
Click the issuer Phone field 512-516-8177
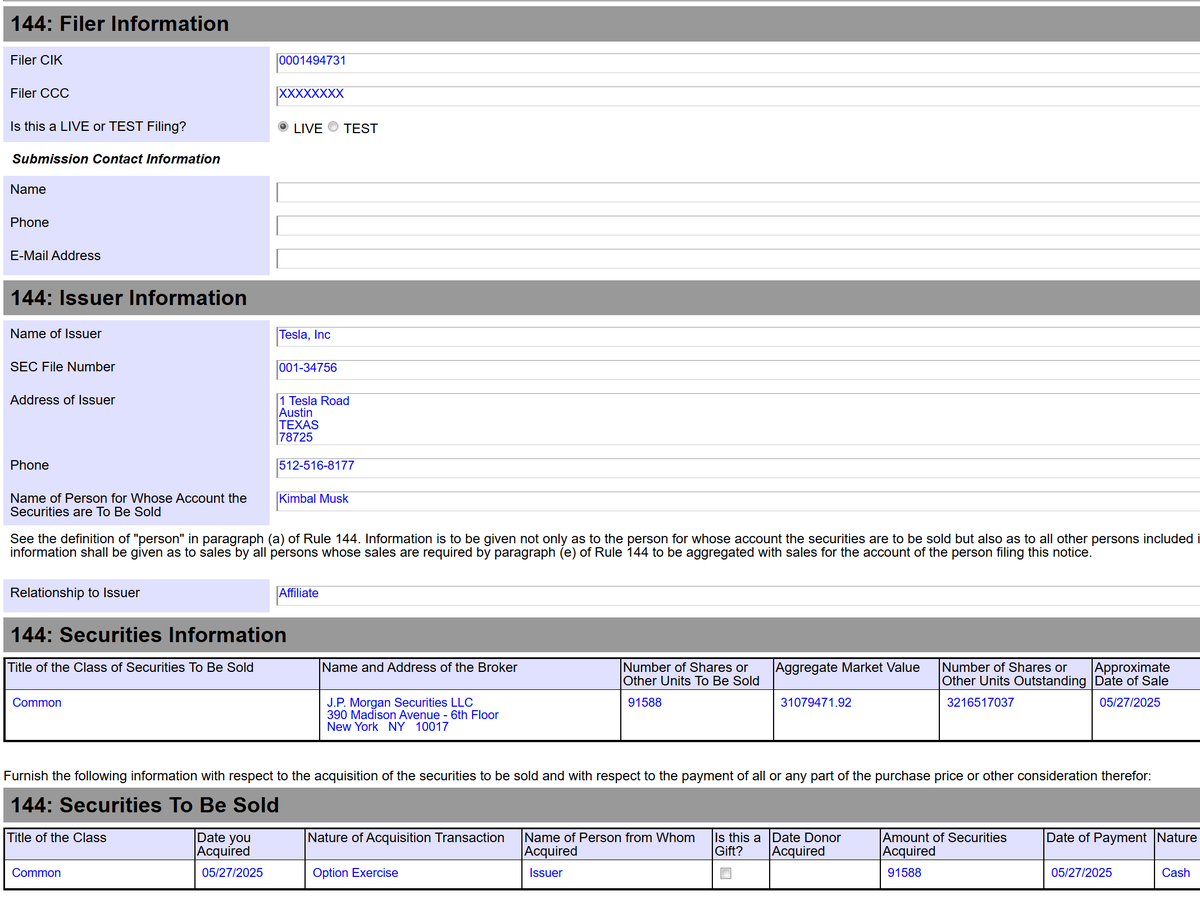(738, 466)
